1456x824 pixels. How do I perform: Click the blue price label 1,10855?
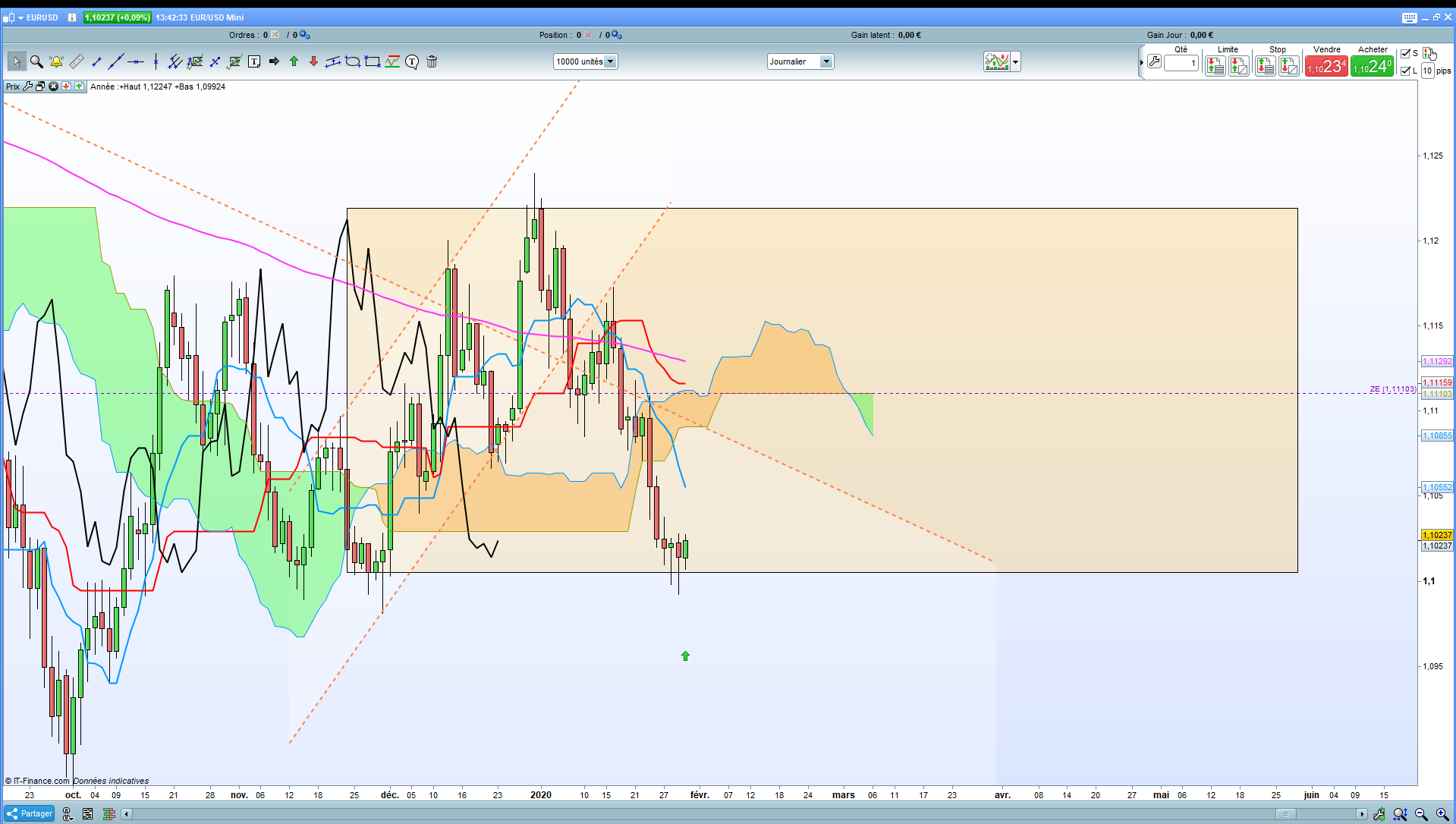pyautogui.click(x=1437, y=436)
